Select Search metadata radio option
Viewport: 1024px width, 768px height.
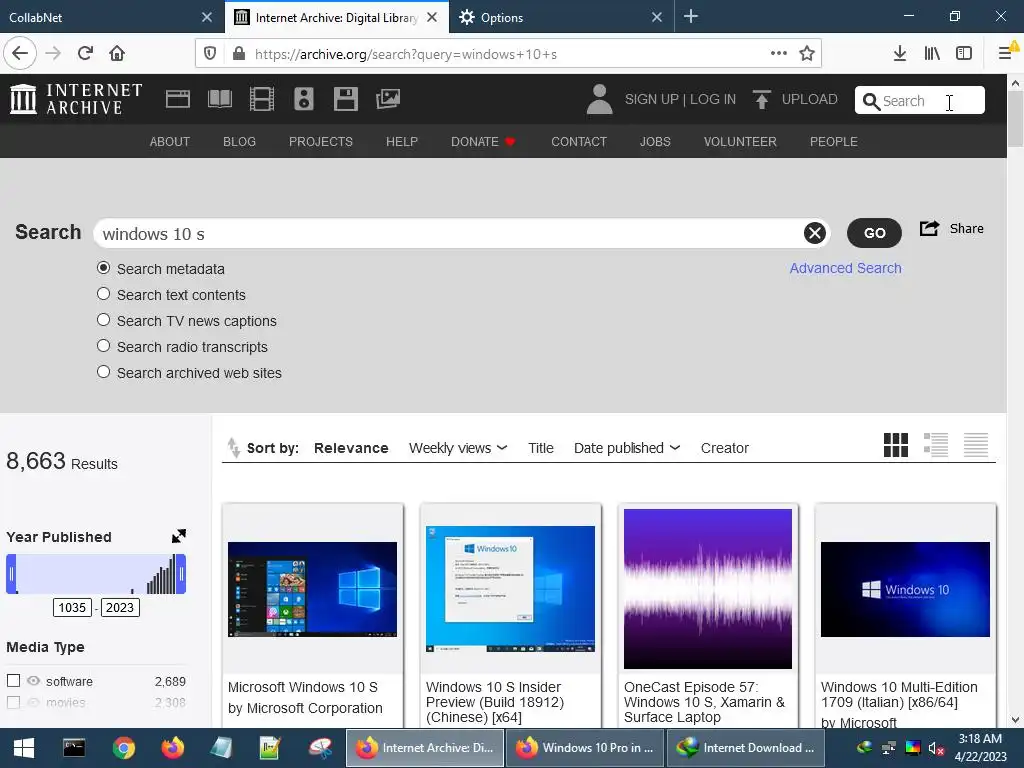coord(103,268)
